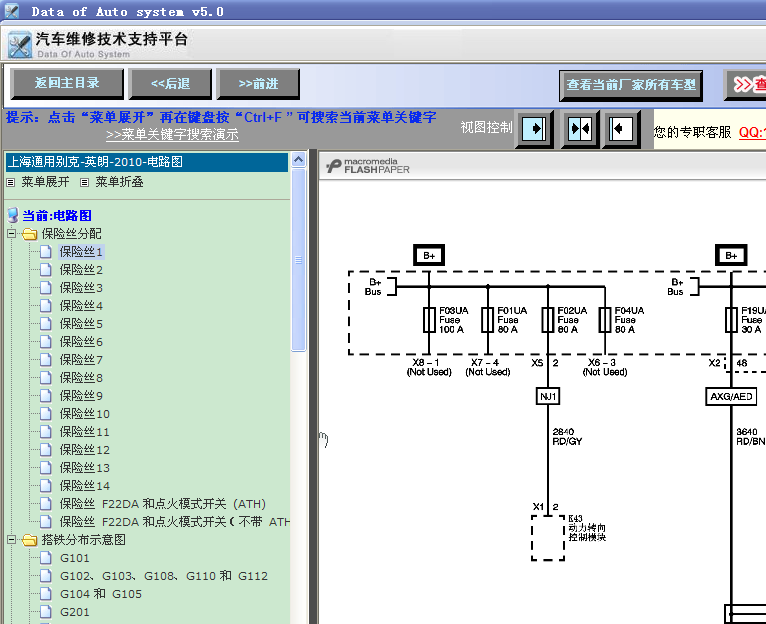Expand all menus with 菜单展开
The width and height of the screenshot is (766, 624).
(x=45, y=182)
